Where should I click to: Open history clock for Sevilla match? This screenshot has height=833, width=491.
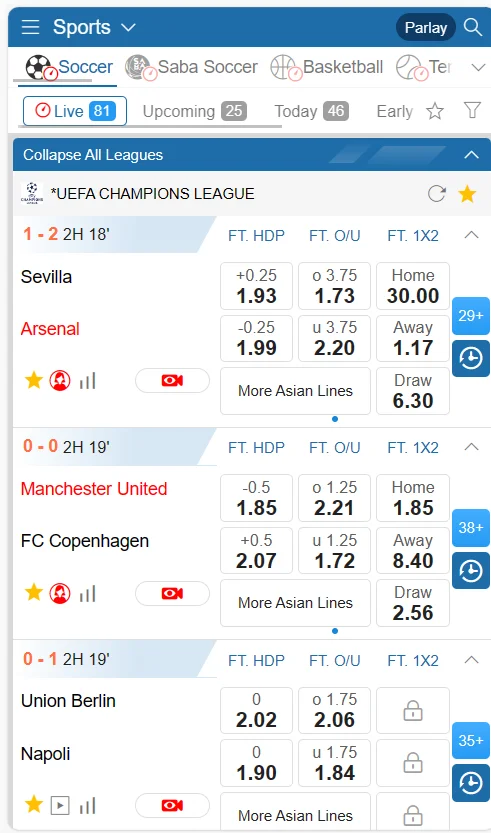[471, 359]
